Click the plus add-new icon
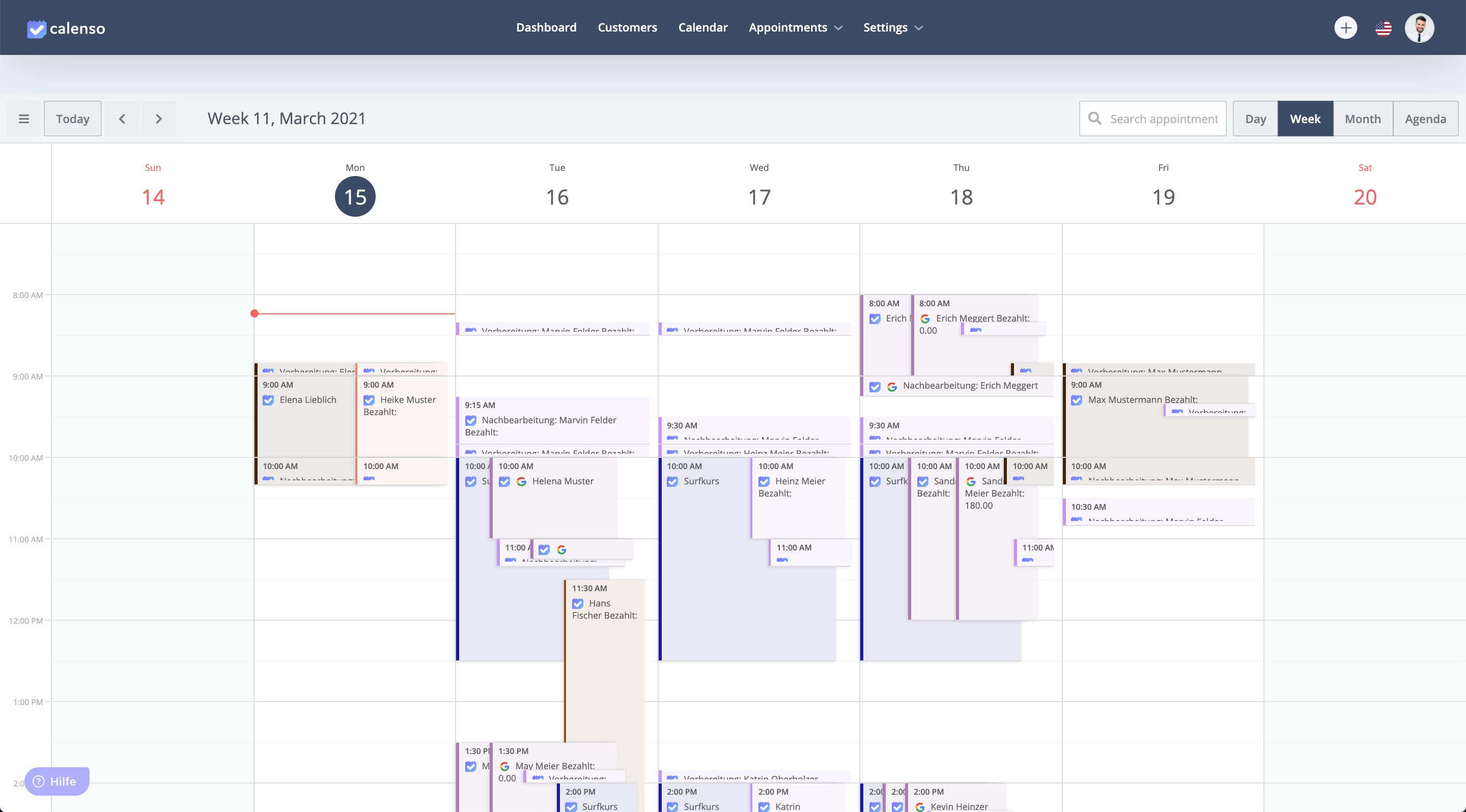This screenshot has height=812, width=1466. pyautogui.click(x=1345, y=27)
